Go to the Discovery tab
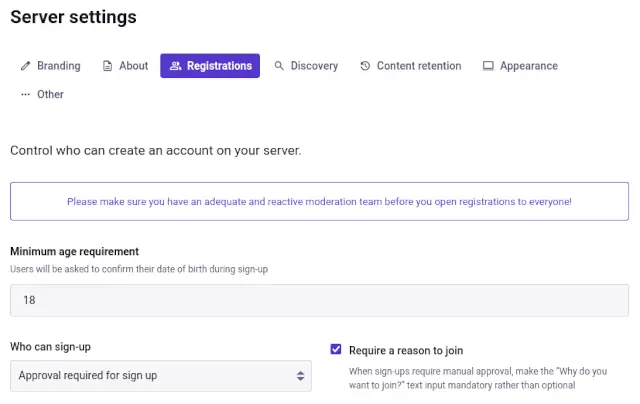Viewport: 640px width, 404px height. [x=306, y=66]
